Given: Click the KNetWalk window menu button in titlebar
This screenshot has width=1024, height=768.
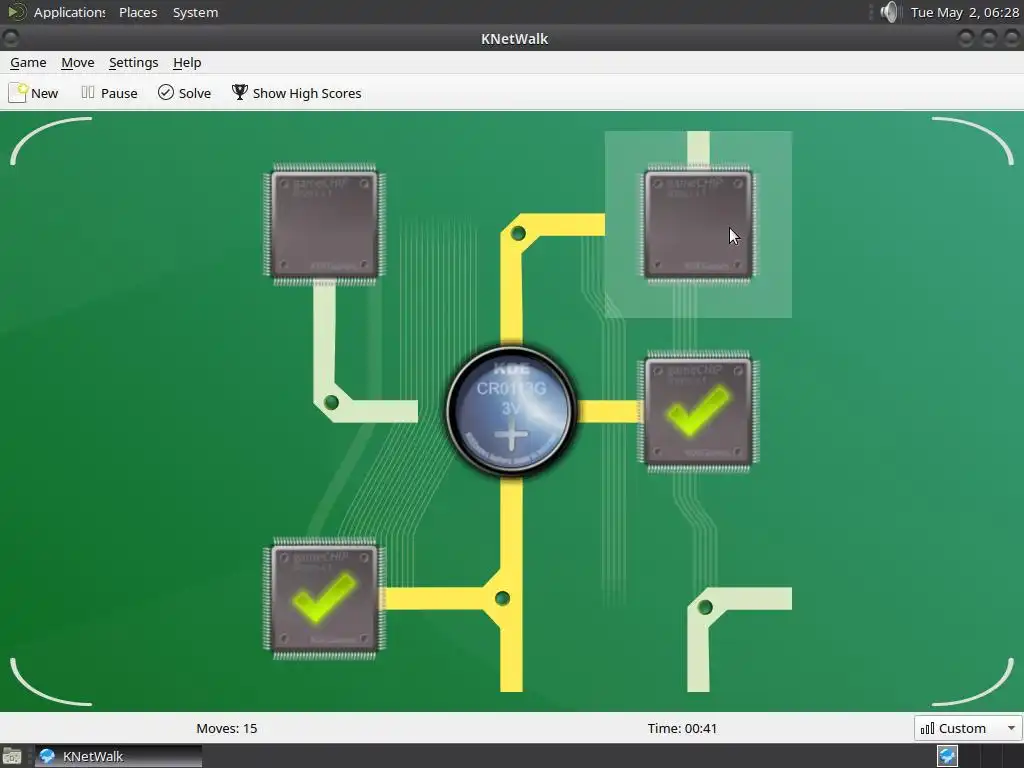Looking at the screenshot, I should coord(10,39).
